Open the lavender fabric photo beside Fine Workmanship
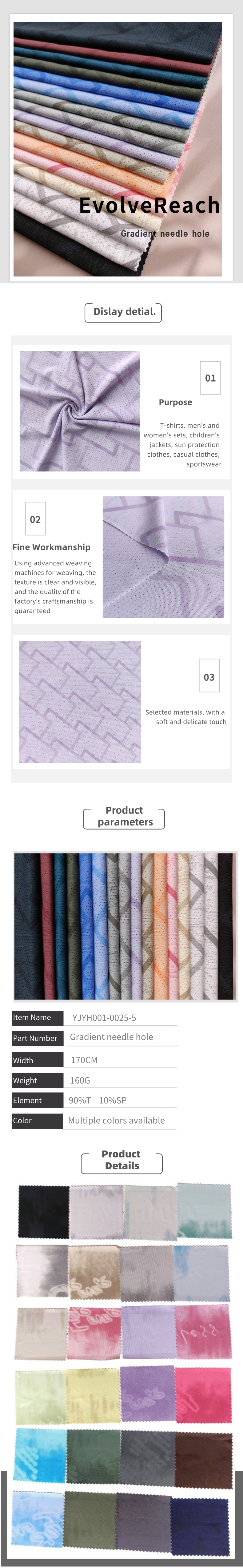 [x=163, y=557]
